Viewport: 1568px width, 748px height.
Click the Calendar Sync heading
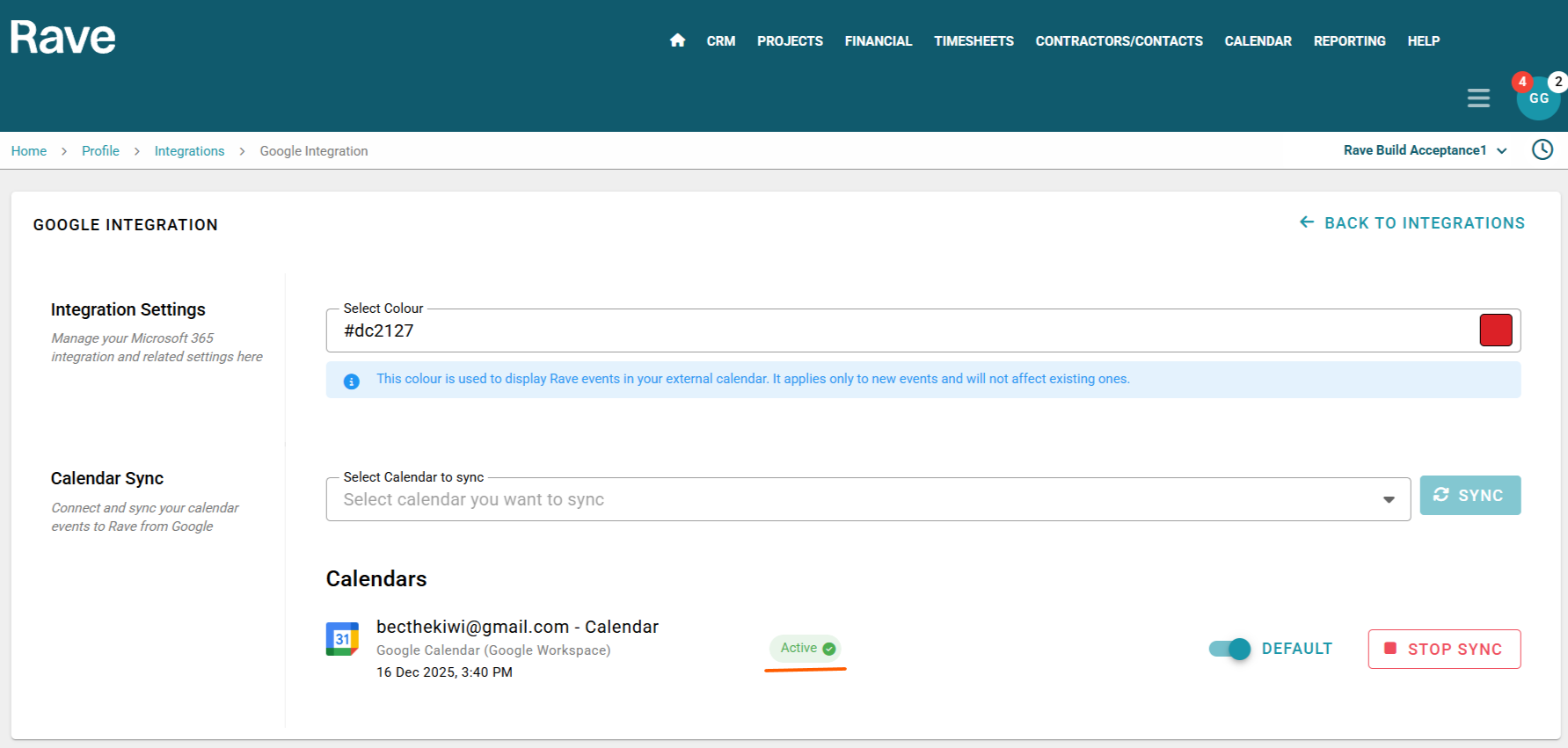pos(107,478)
